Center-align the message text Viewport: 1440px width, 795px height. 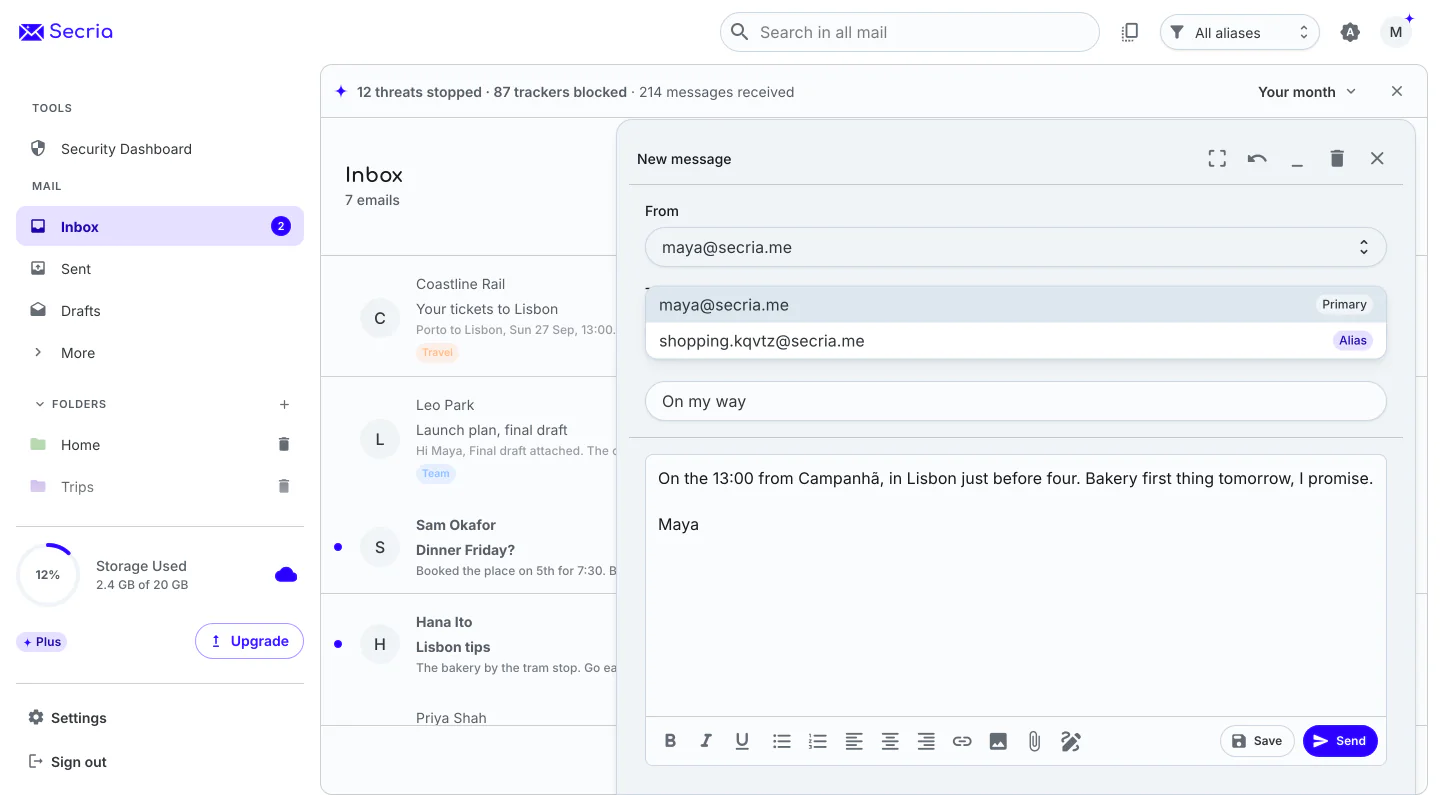point(890,741)
